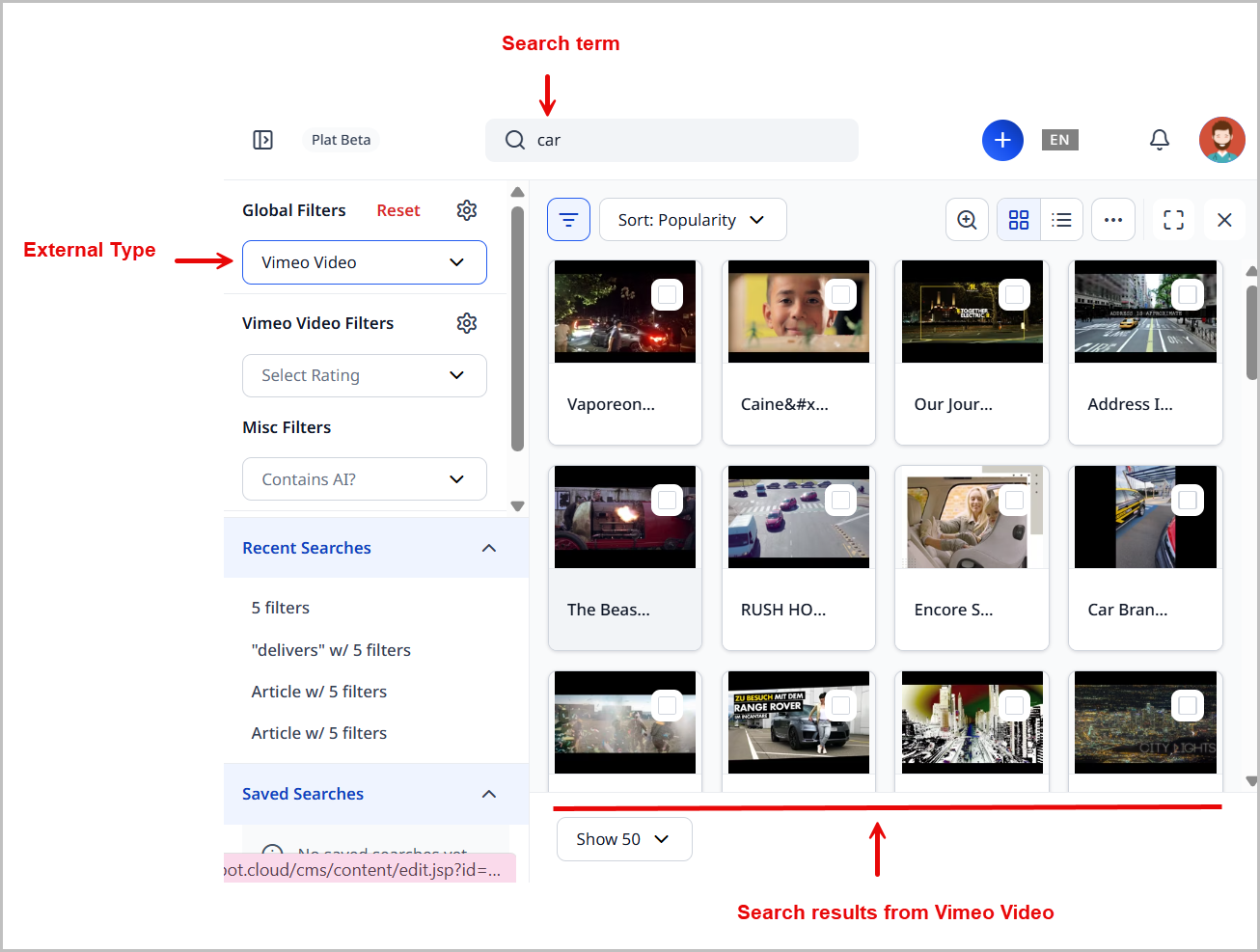Viewport: 1260px width, 952px height.
Task: Expand results to fullscreen view
Action: pos(1173,219)
